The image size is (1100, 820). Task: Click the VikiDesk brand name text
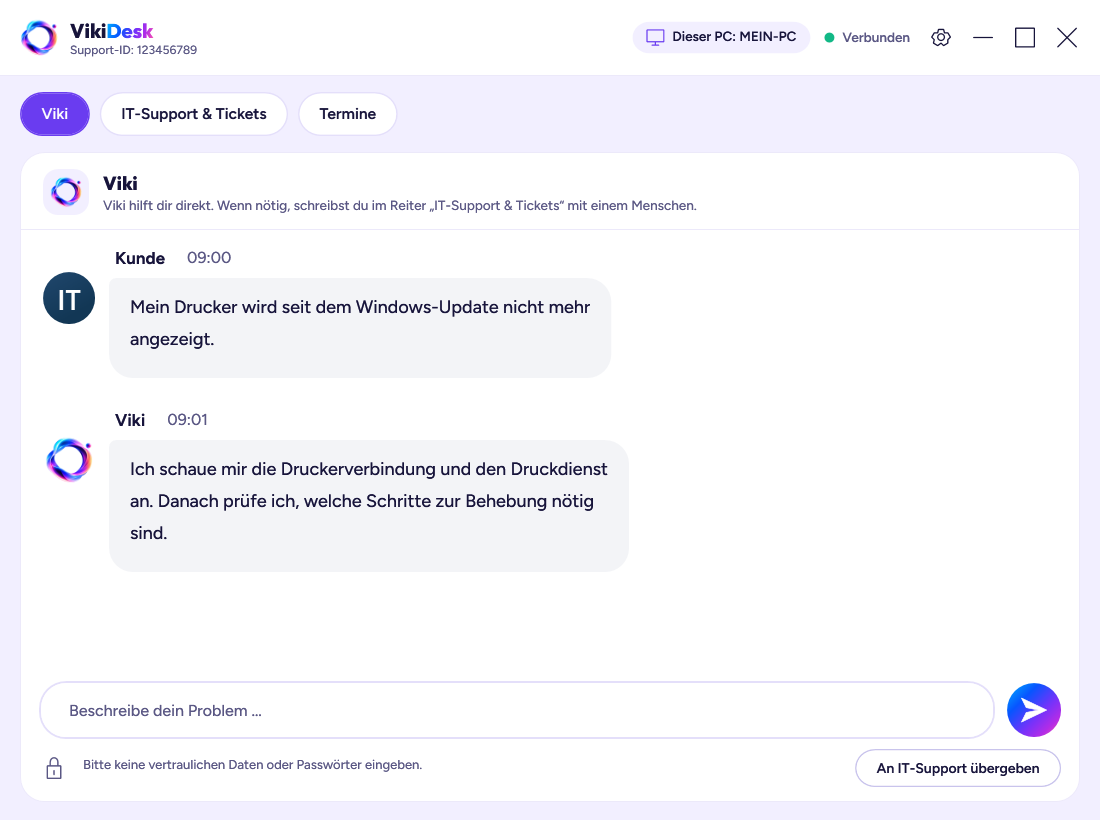tap(112, 31)
